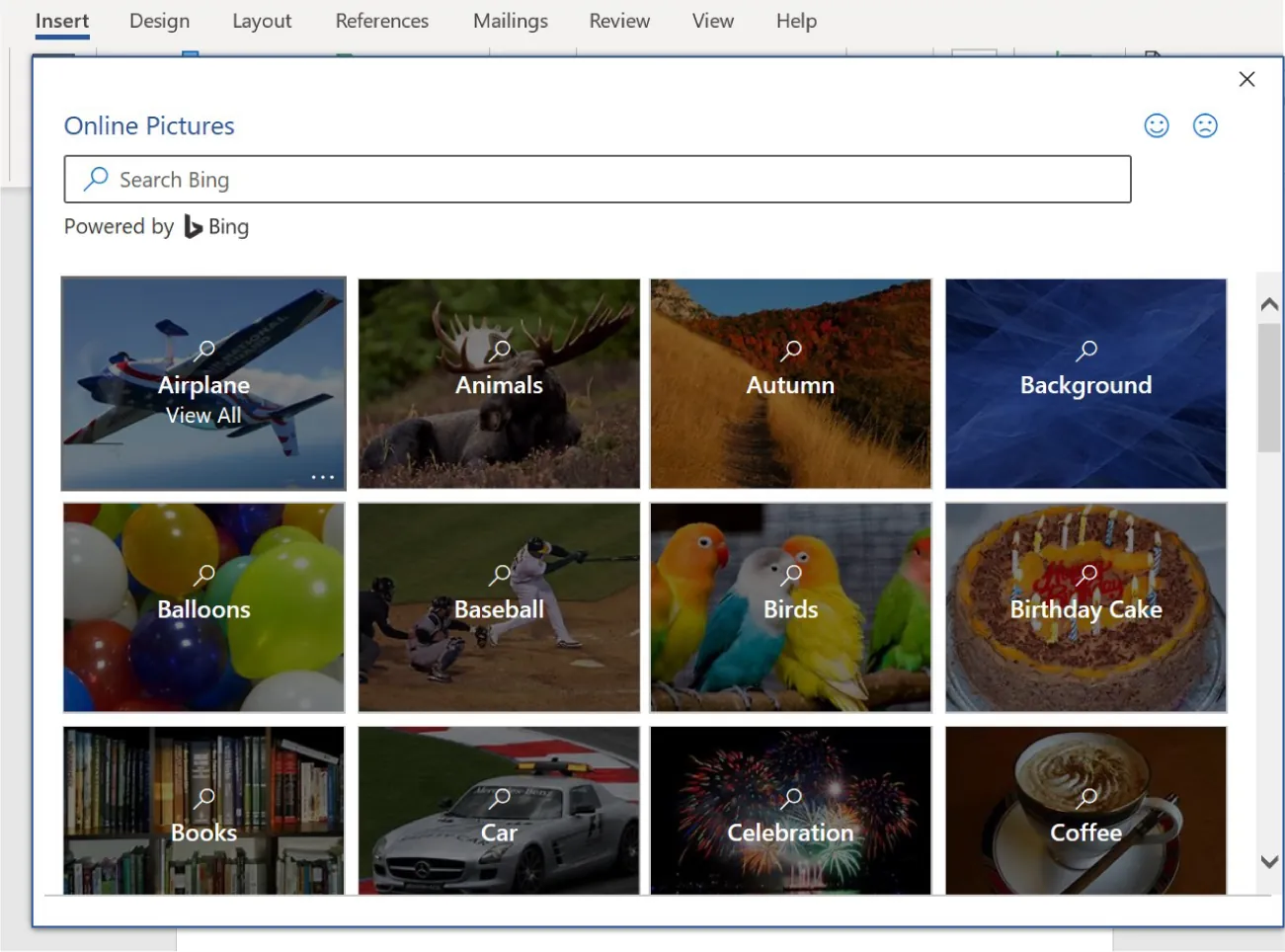The width and height of the screenshot is (1285, 952).
Task: Select the sad face feedback icon
Action: coord(1205,125)
